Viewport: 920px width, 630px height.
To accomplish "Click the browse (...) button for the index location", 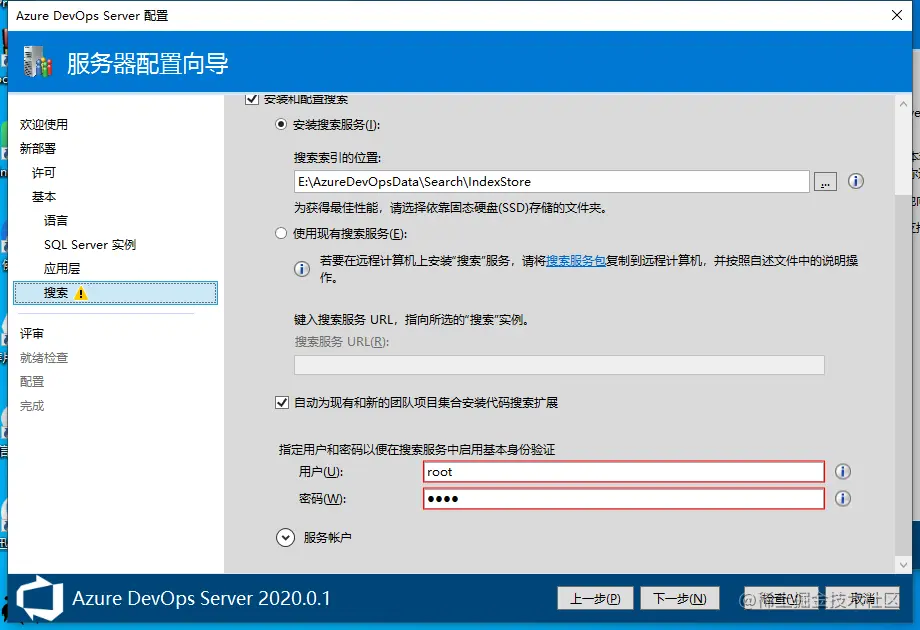I will point(825,182).
